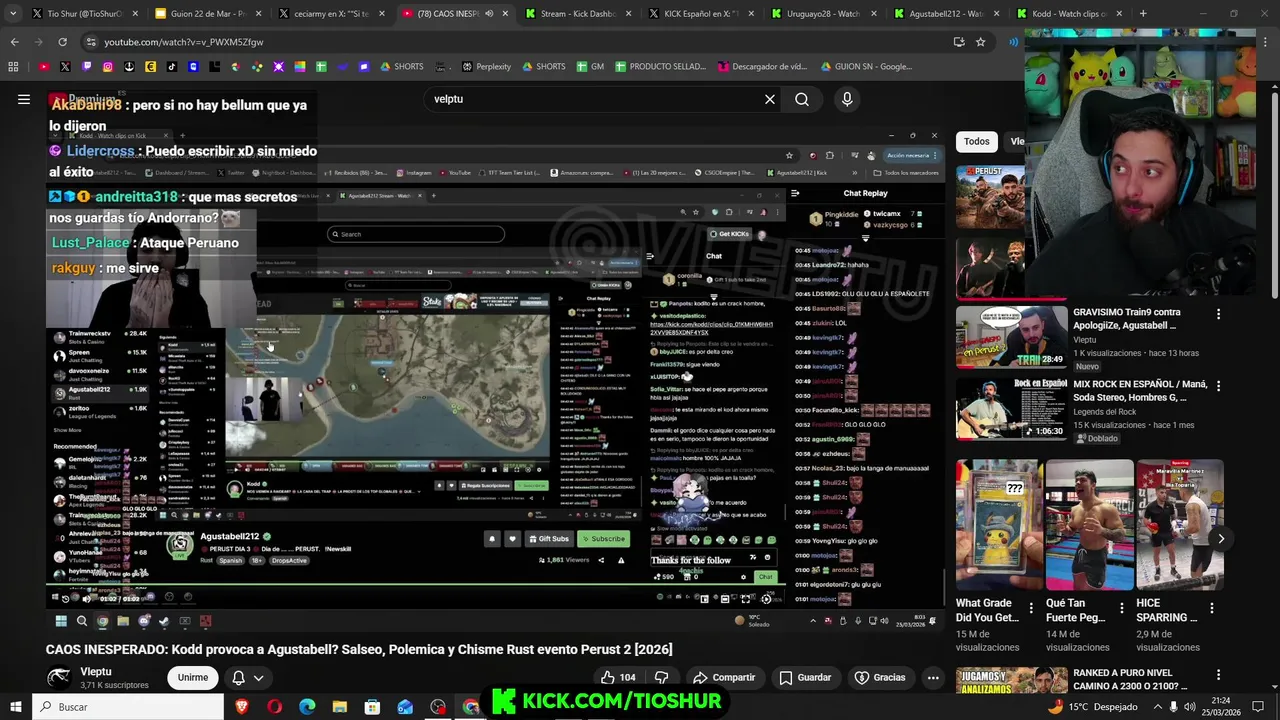Open the 'Descargador de víd...' bookmark
Screen dimensions: 1280x720
click(762, 66)
